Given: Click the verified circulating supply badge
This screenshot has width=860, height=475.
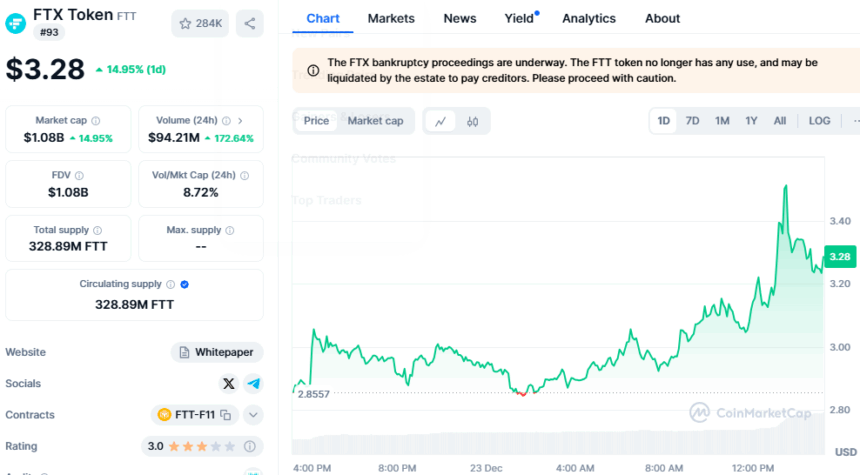Looking at the screenshot, I should pos(185,284).
